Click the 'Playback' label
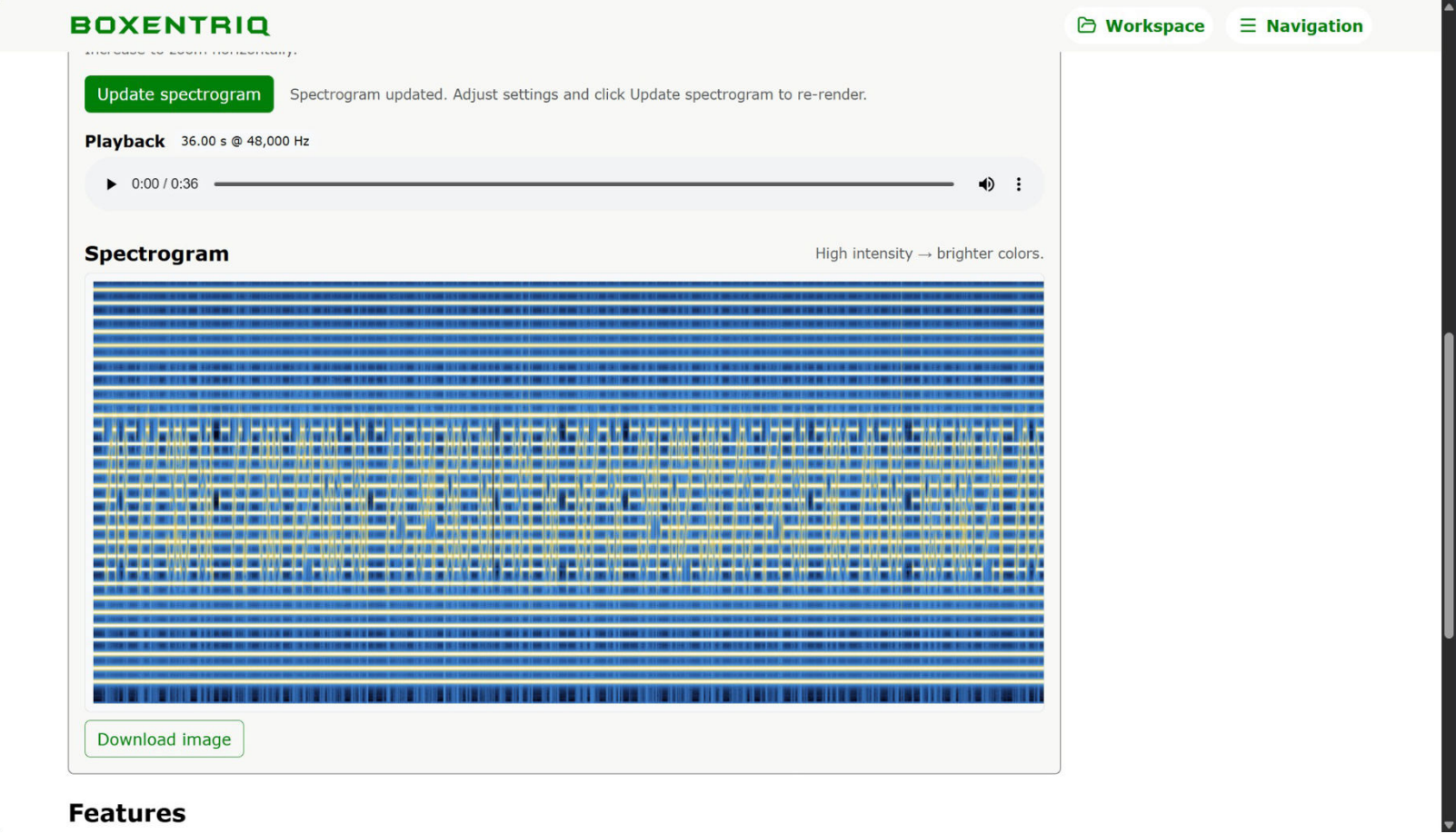 tap(125, 142)
